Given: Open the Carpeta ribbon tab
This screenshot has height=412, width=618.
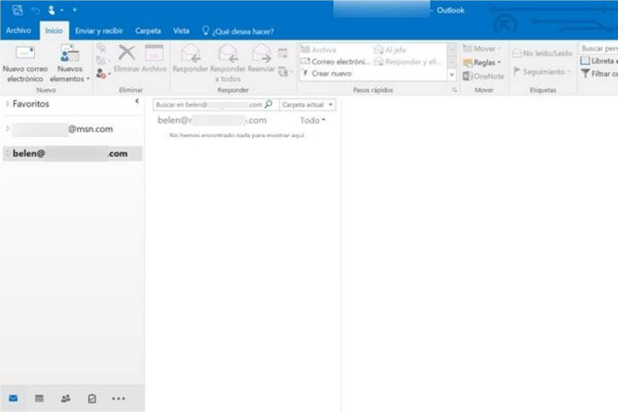Looking at the screenshot, I should (148, 31).
